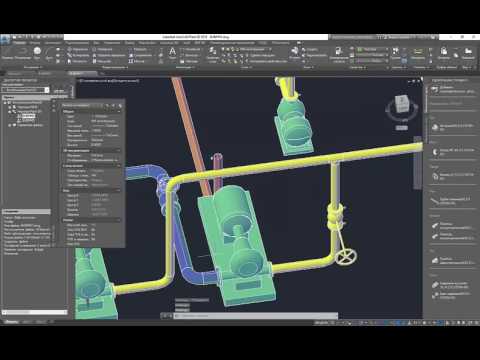The height and width of the screenshot is (360, 480).
Task: Click the horizontal scrollbar in Project Manager panel
Action: 35,312
